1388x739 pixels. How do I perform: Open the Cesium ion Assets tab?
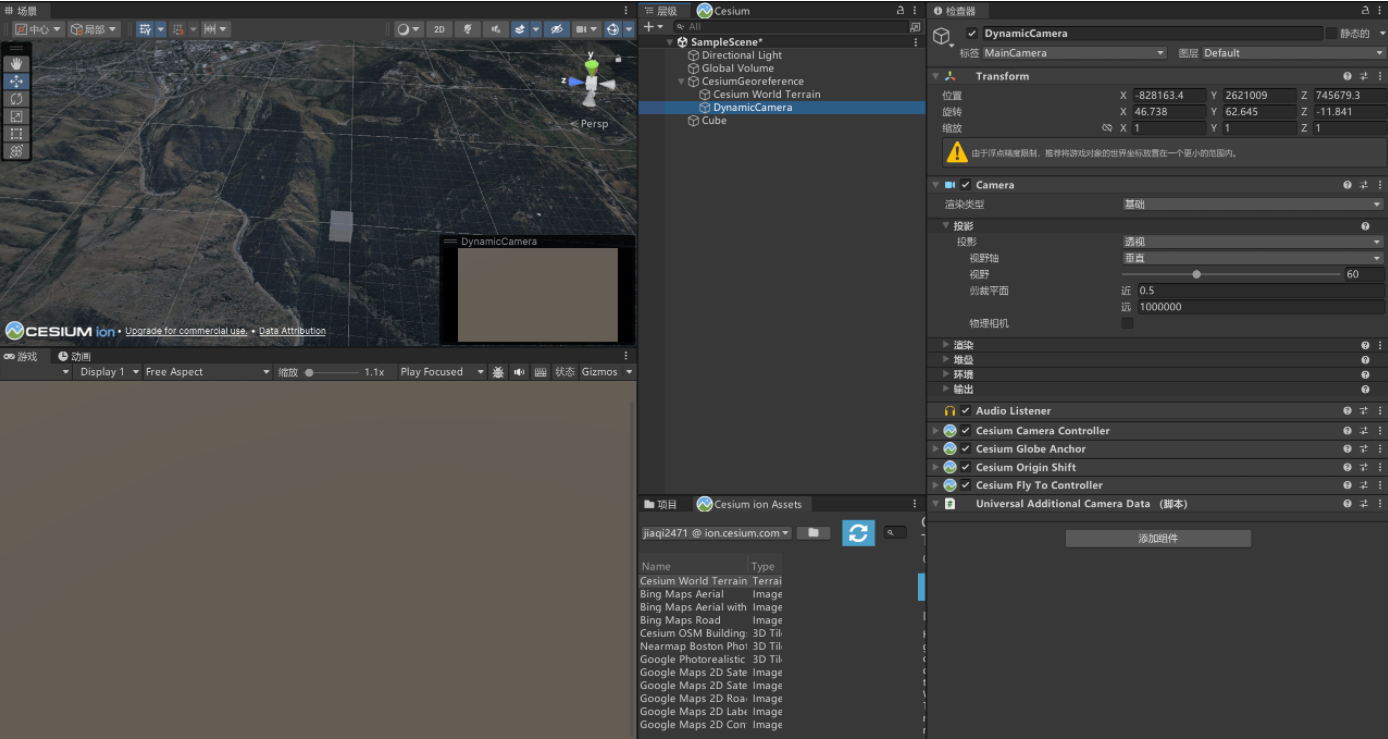[x=750, y=504]
